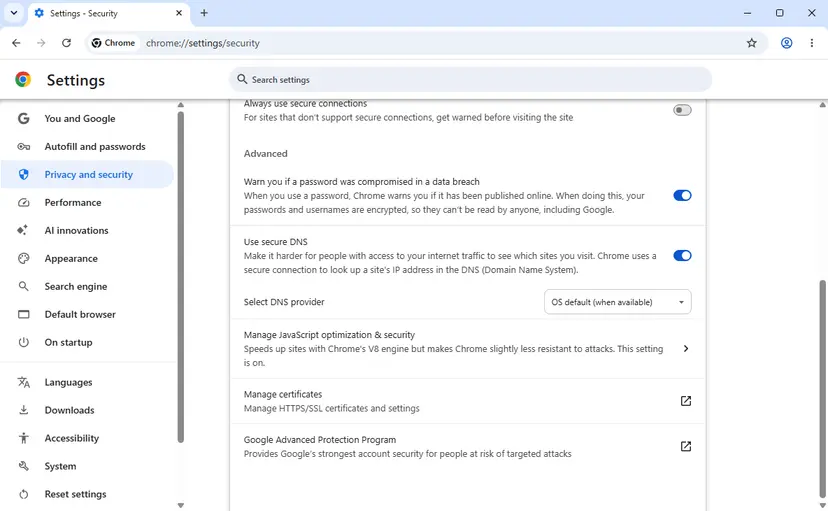Click the download arrow icon for Downloads

(x=23, y=410)
